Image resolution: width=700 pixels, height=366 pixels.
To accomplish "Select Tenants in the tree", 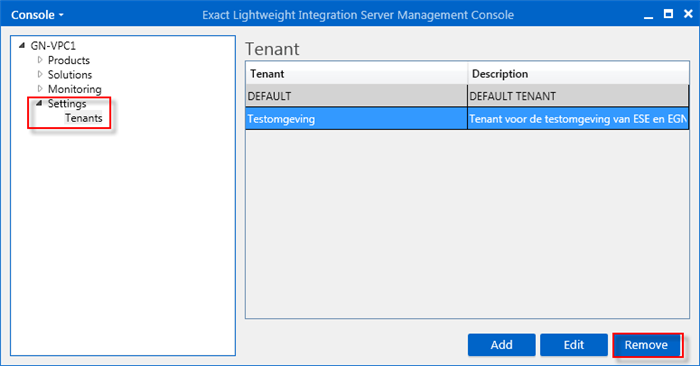I will [83, 118].
